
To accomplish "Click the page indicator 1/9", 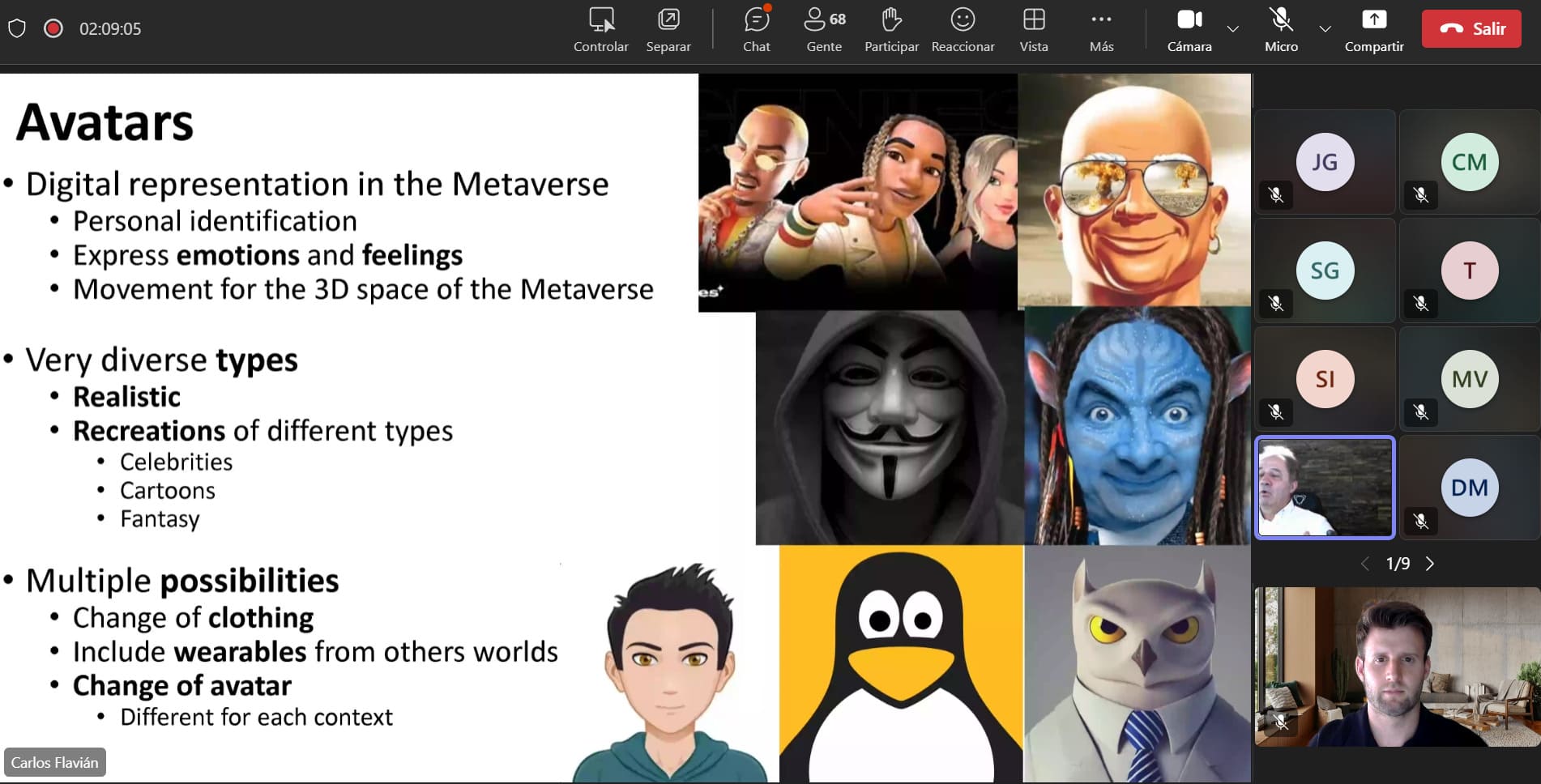I will [1398, 564].
